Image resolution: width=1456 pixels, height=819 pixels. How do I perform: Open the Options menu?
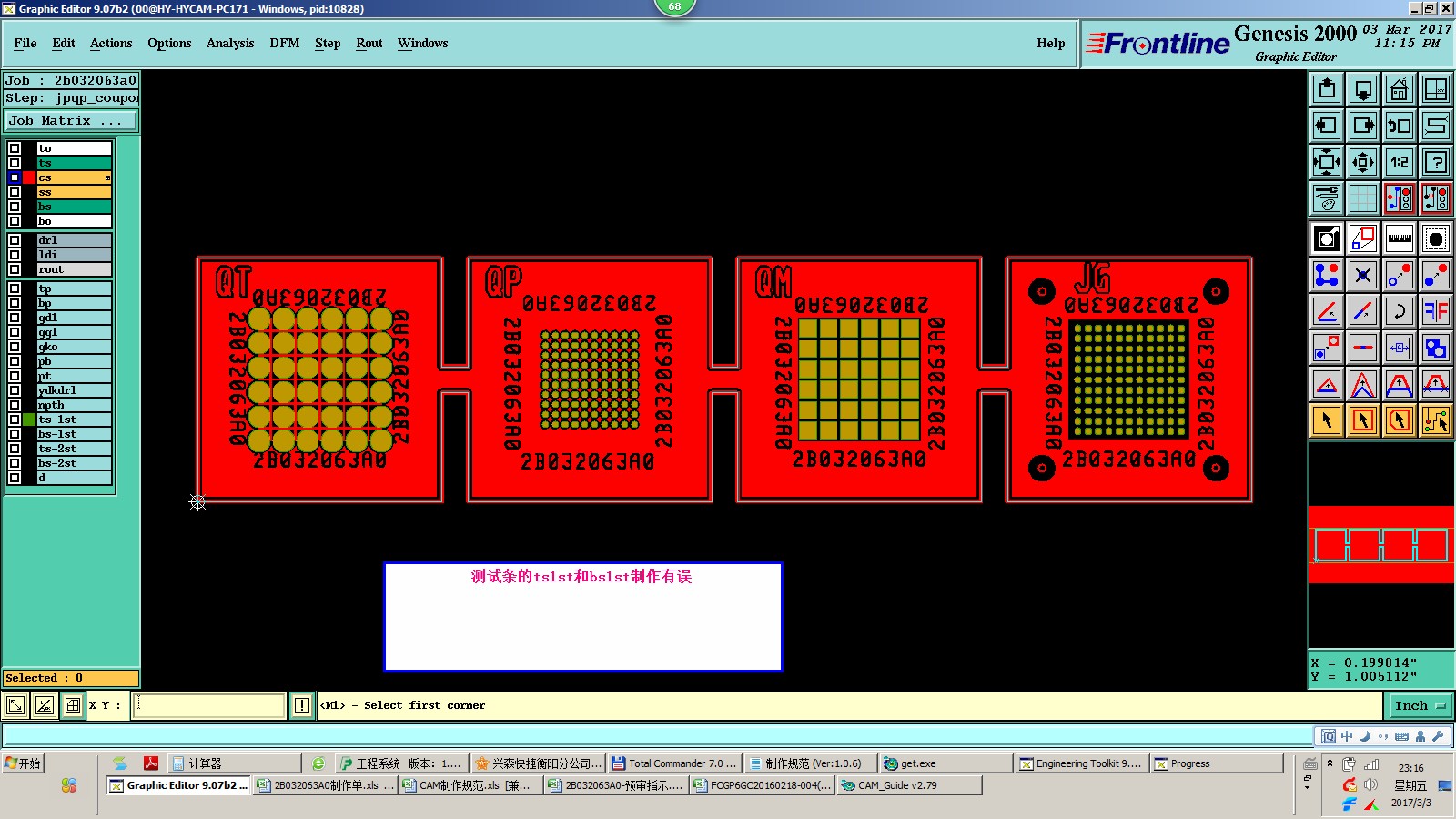point(169,43)
